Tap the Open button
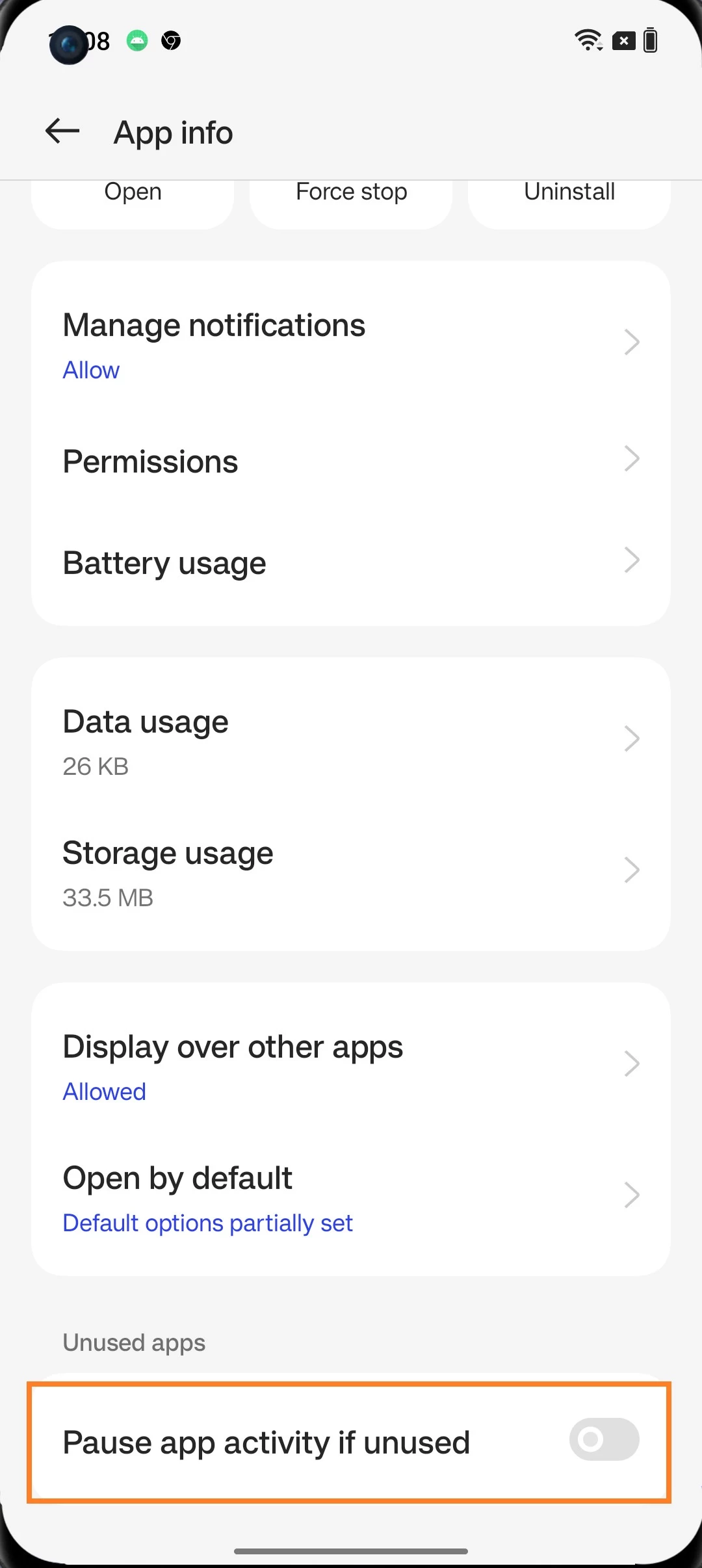 point(133,195)
